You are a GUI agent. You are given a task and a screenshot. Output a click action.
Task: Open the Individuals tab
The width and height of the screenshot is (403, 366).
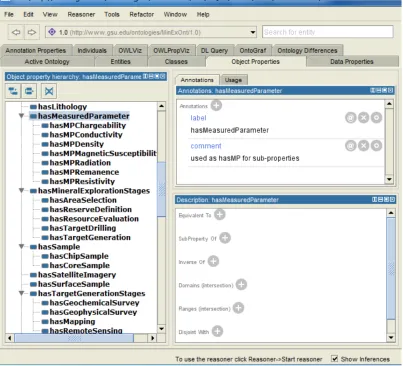(x=92, y=50)
